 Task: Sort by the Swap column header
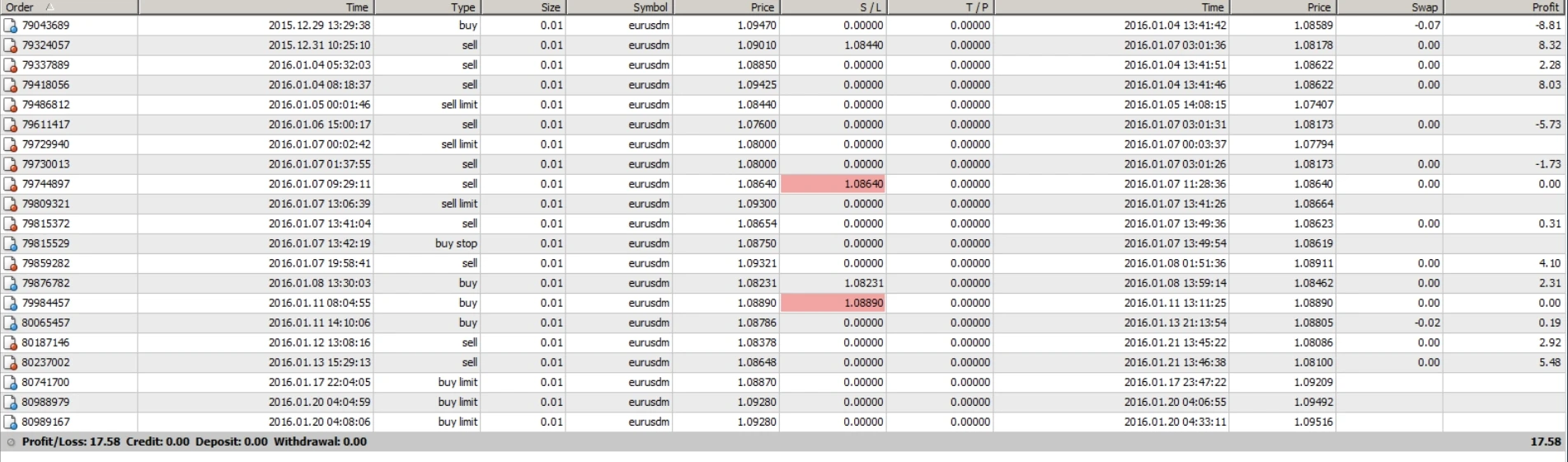[x=1389, y=7]
